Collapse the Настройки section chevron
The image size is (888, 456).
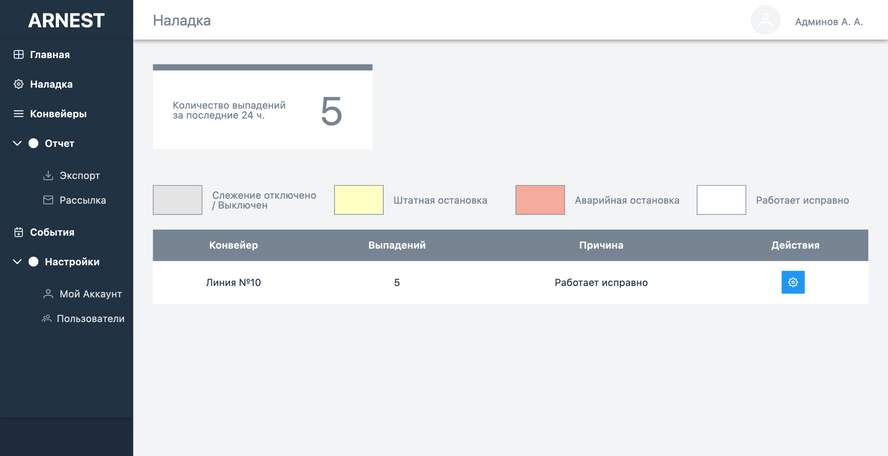(x=17, y=262)
